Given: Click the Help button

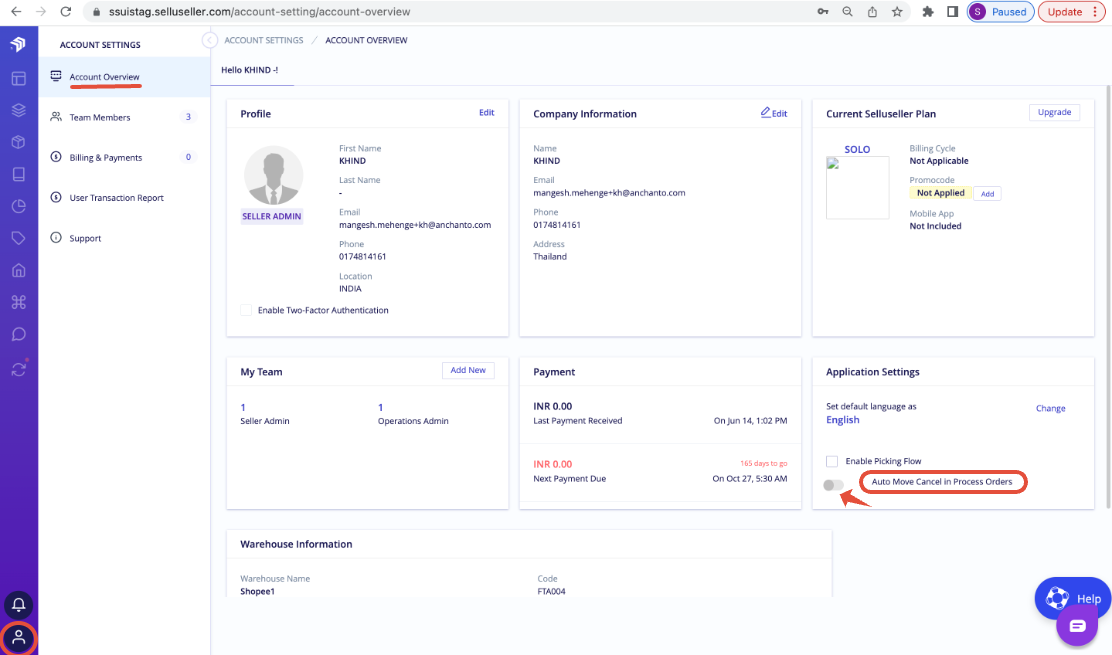Looking at the screenshot, I should tap(1073, 598).
